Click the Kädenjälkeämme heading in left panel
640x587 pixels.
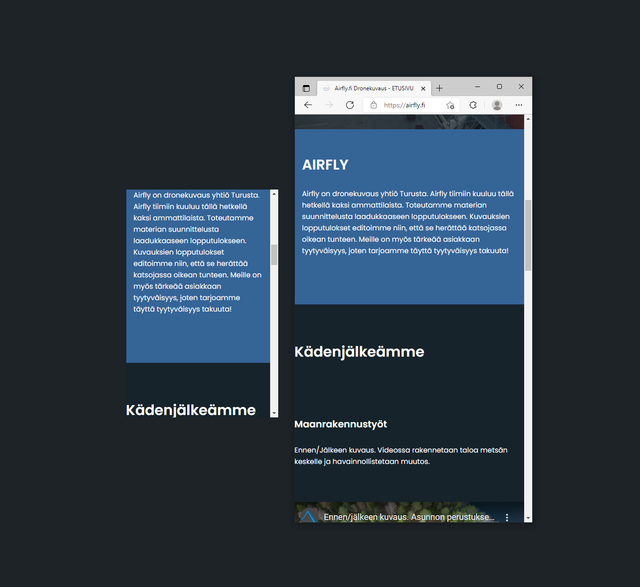coord(191,410)
